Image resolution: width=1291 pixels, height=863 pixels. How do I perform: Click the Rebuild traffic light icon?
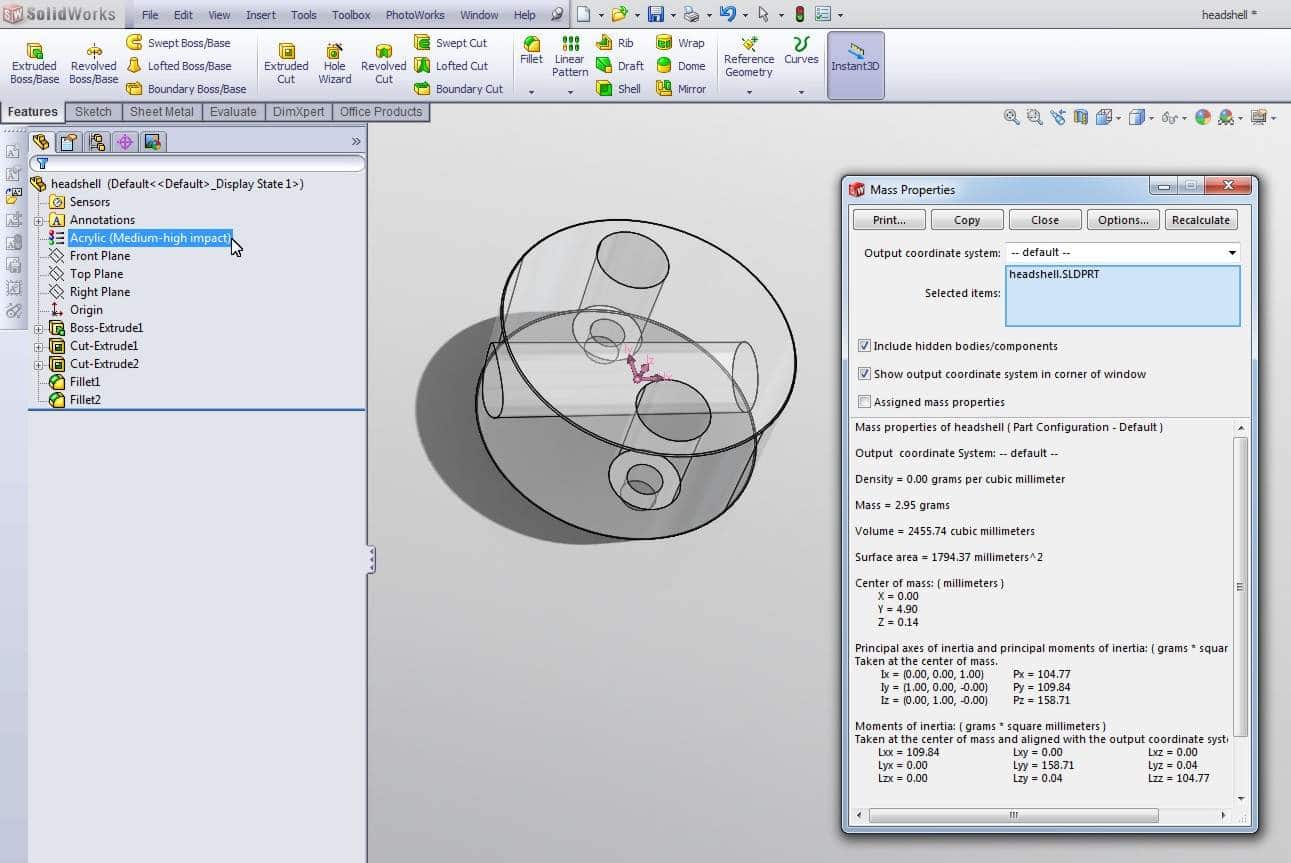(800, 14)
